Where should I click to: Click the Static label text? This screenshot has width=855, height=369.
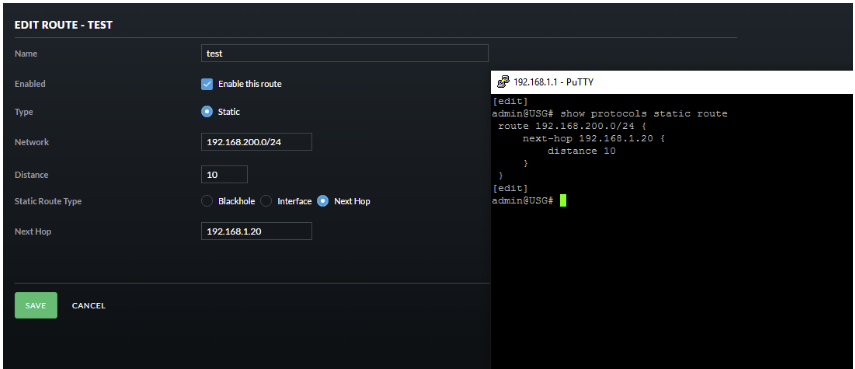pos(229,112)
